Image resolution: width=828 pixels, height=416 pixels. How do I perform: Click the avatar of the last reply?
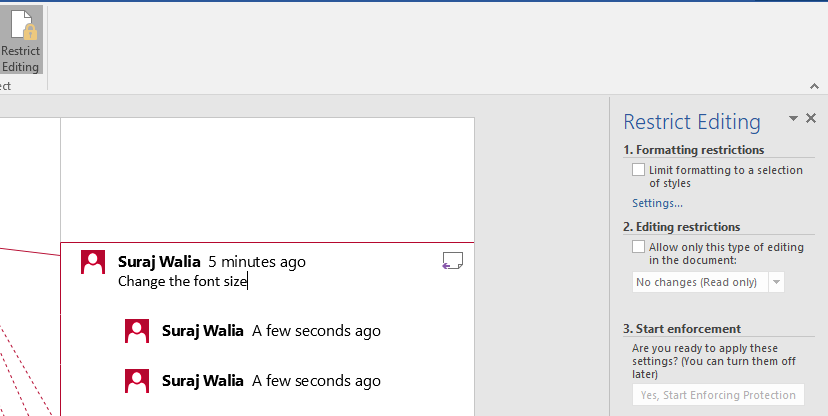coord(137,380)
